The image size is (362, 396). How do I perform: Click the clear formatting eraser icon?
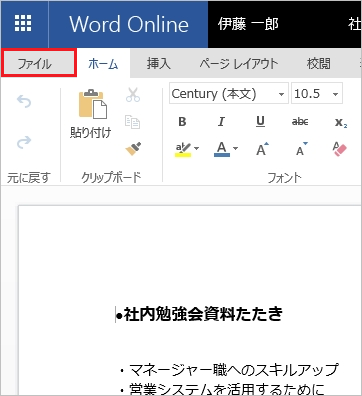[x=340, y=149]
